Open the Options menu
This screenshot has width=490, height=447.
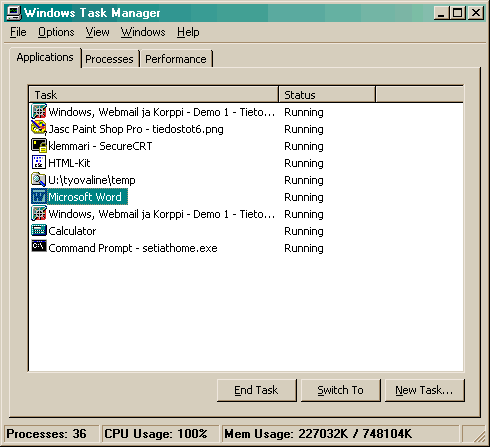(x=56, y=32)
